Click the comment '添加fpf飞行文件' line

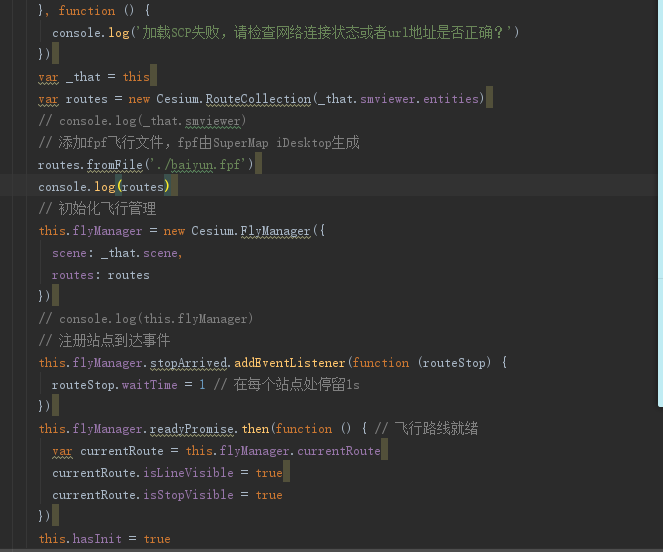point(199,143)
